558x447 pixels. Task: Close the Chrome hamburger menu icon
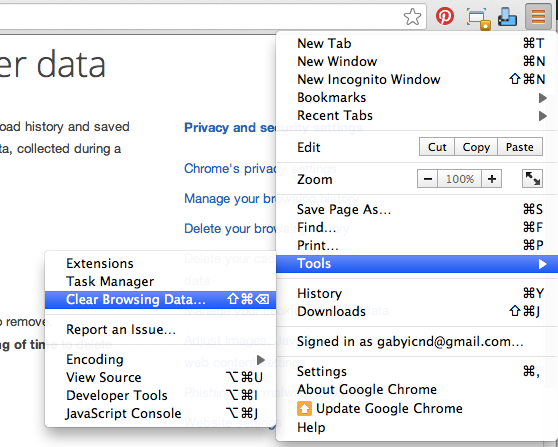pyautogui.click(x=538, y=16)
